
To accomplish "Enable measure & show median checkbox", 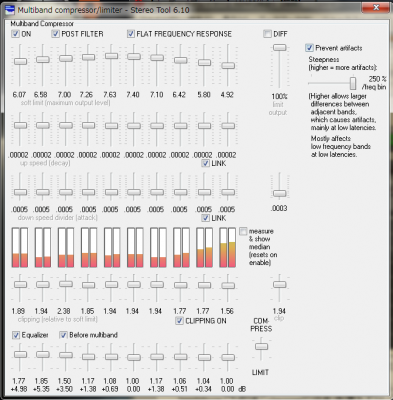I will click(x=243, y=231).
